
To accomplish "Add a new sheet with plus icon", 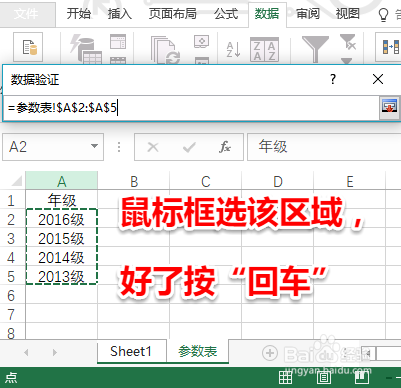I will click(270, 353).
